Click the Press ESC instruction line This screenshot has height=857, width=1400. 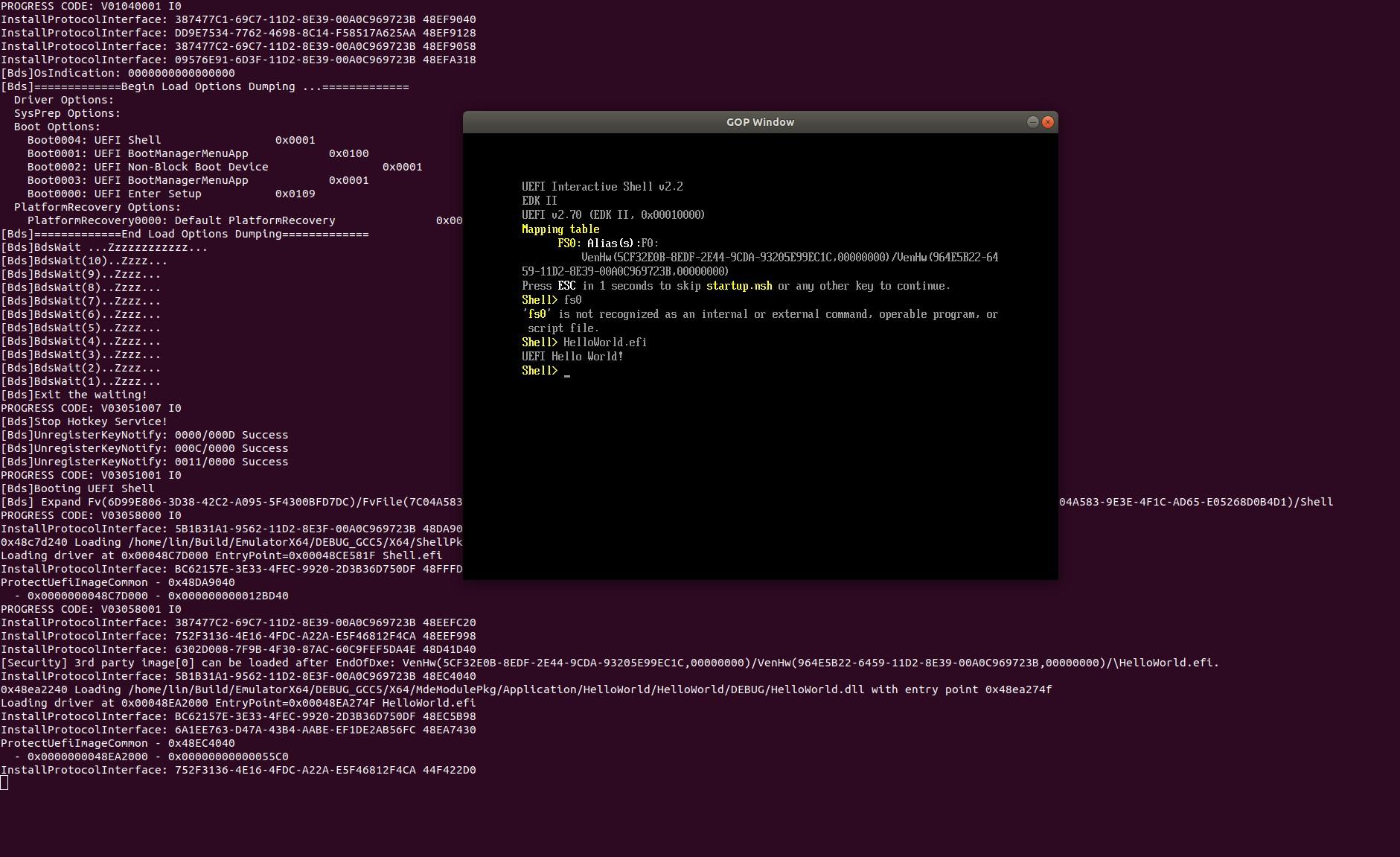(735, 285)
